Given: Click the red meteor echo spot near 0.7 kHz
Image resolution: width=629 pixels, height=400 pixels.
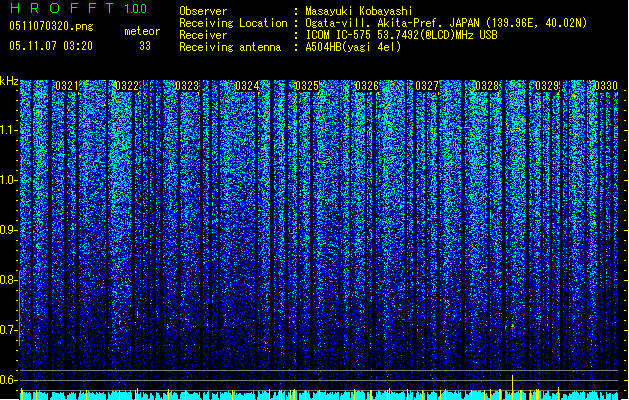Looking at the screenshot, I should (x=512, y=327).
